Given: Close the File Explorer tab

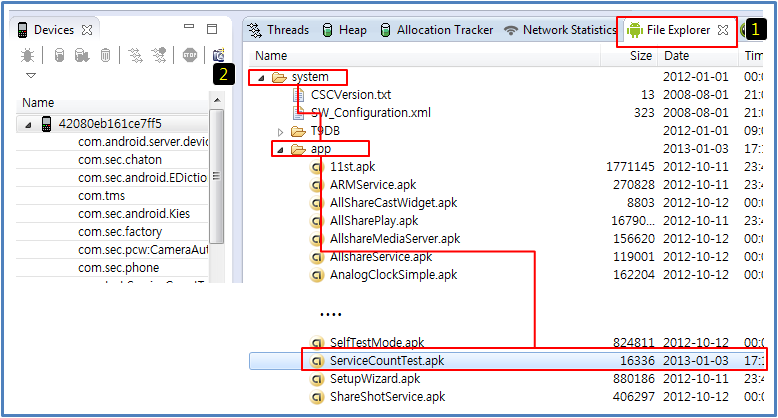Looking at the screenshot, I should tap(723, 30).
